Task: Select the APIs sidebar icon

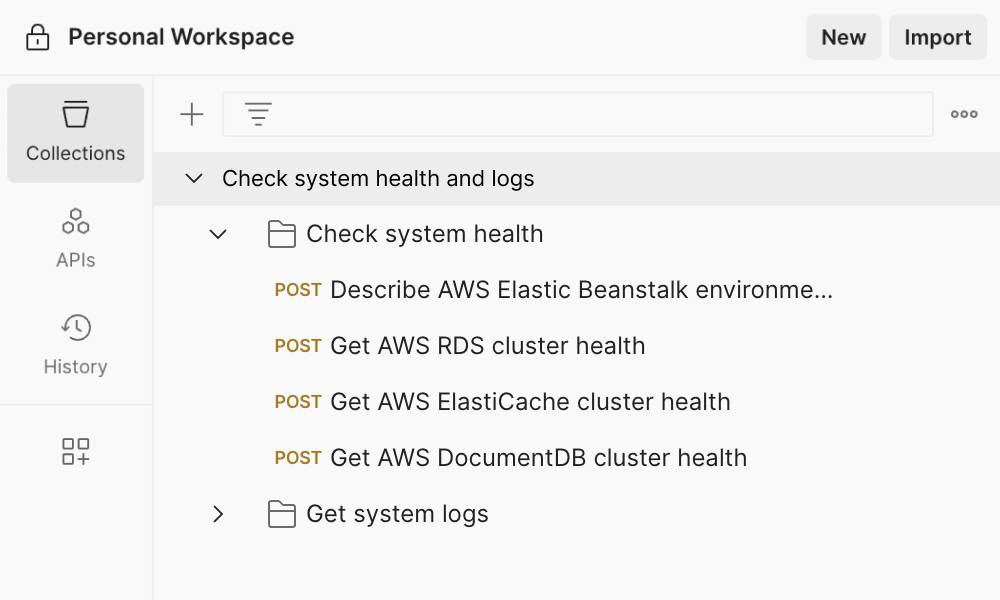Action: [x=75, y=235]
